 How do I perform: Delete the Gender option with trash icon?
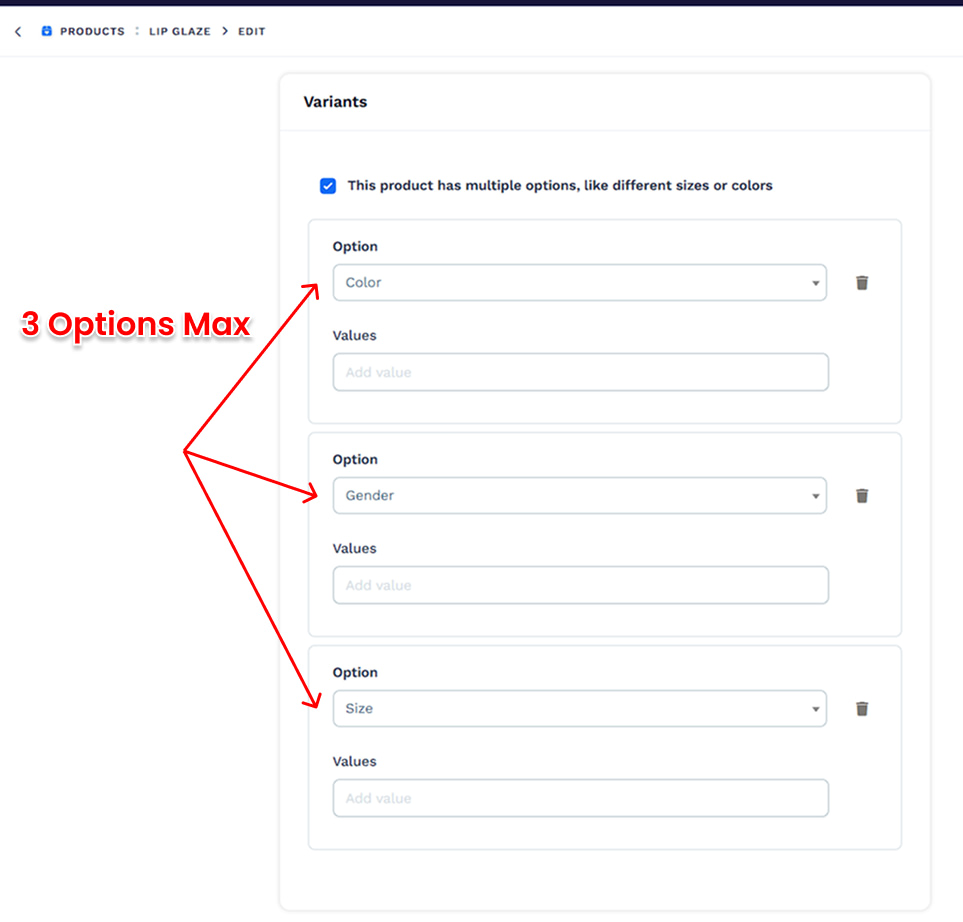862,496
